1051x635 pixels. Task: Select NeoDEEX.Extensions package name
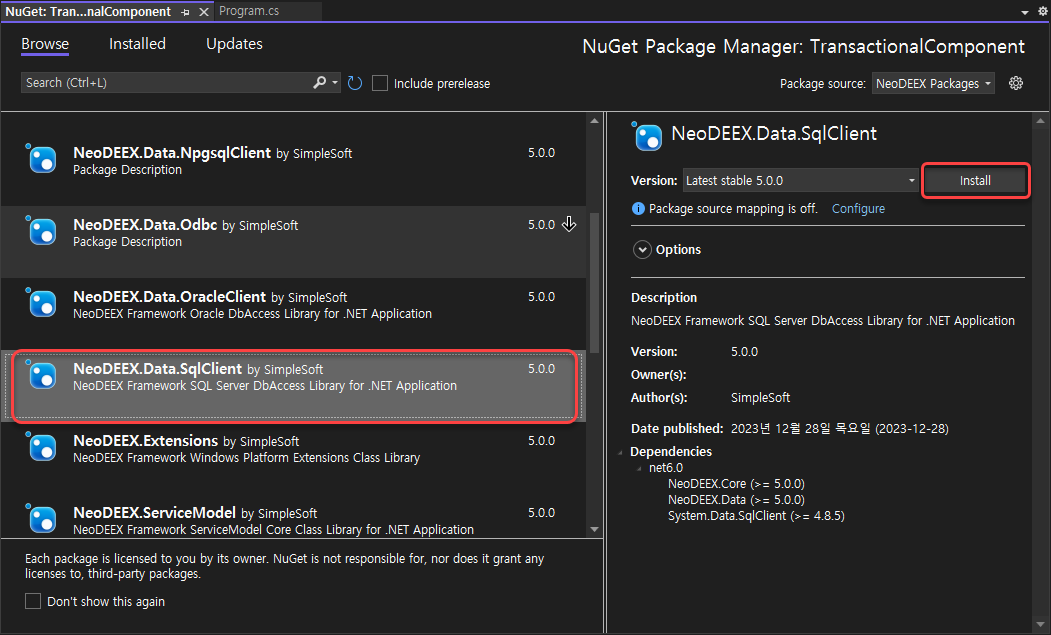[x=145, y=441]
